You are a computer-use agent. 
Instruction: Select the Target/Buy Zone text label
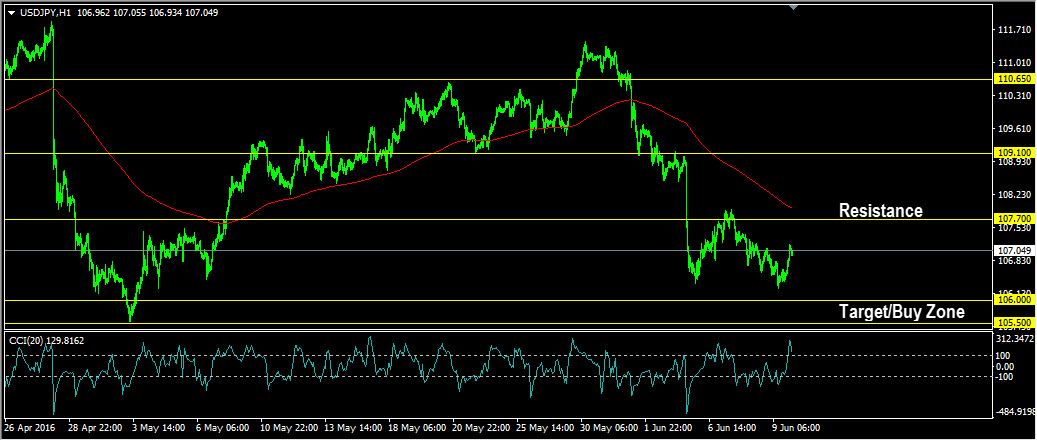[x=901, y=311]
